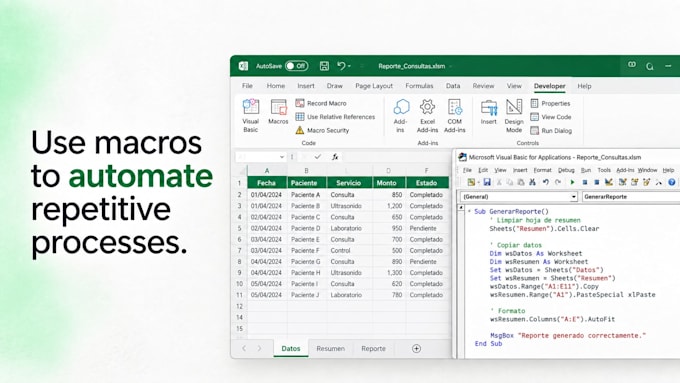The width and height of the screenshot is (680, 383).
Task: Switch to the Page Layout tab
Action: (x=374, y=86)
